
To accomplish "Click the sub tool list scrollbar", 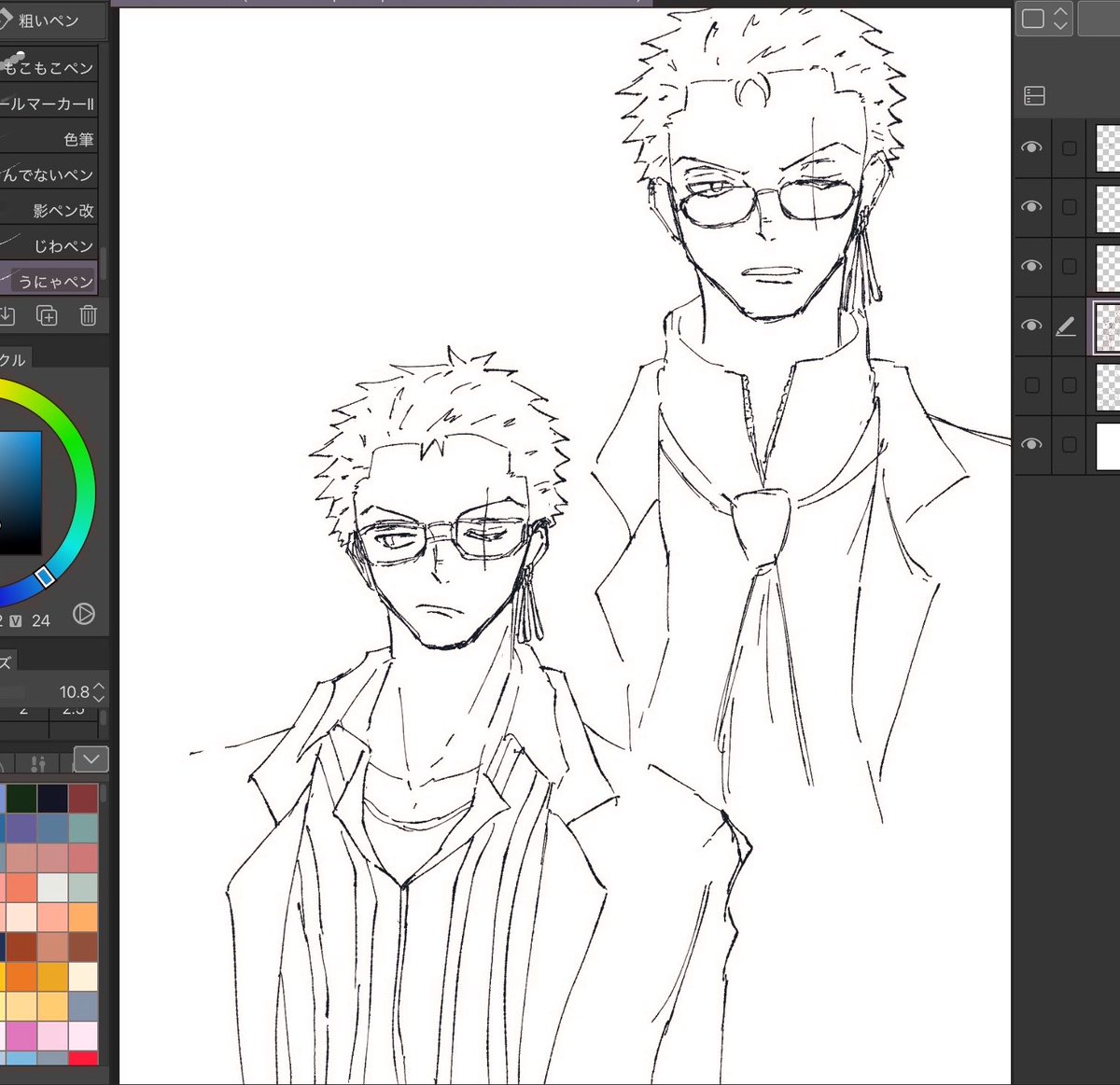I will [x=104, y=263].
